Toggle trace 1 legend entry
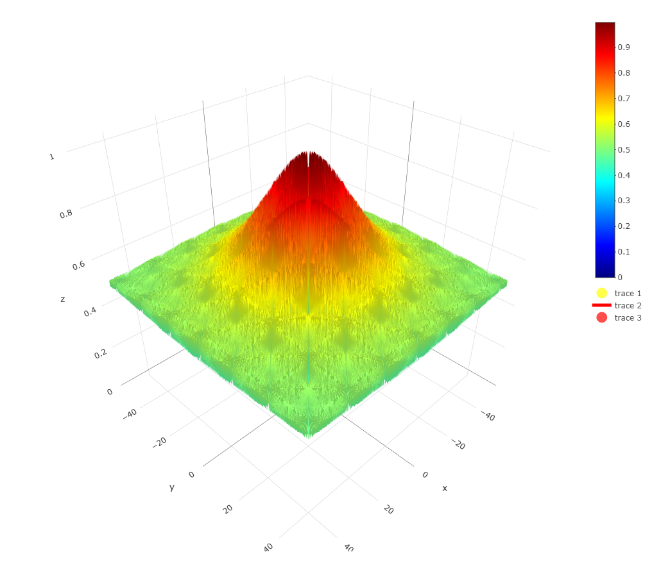 [x=617, y=293]
